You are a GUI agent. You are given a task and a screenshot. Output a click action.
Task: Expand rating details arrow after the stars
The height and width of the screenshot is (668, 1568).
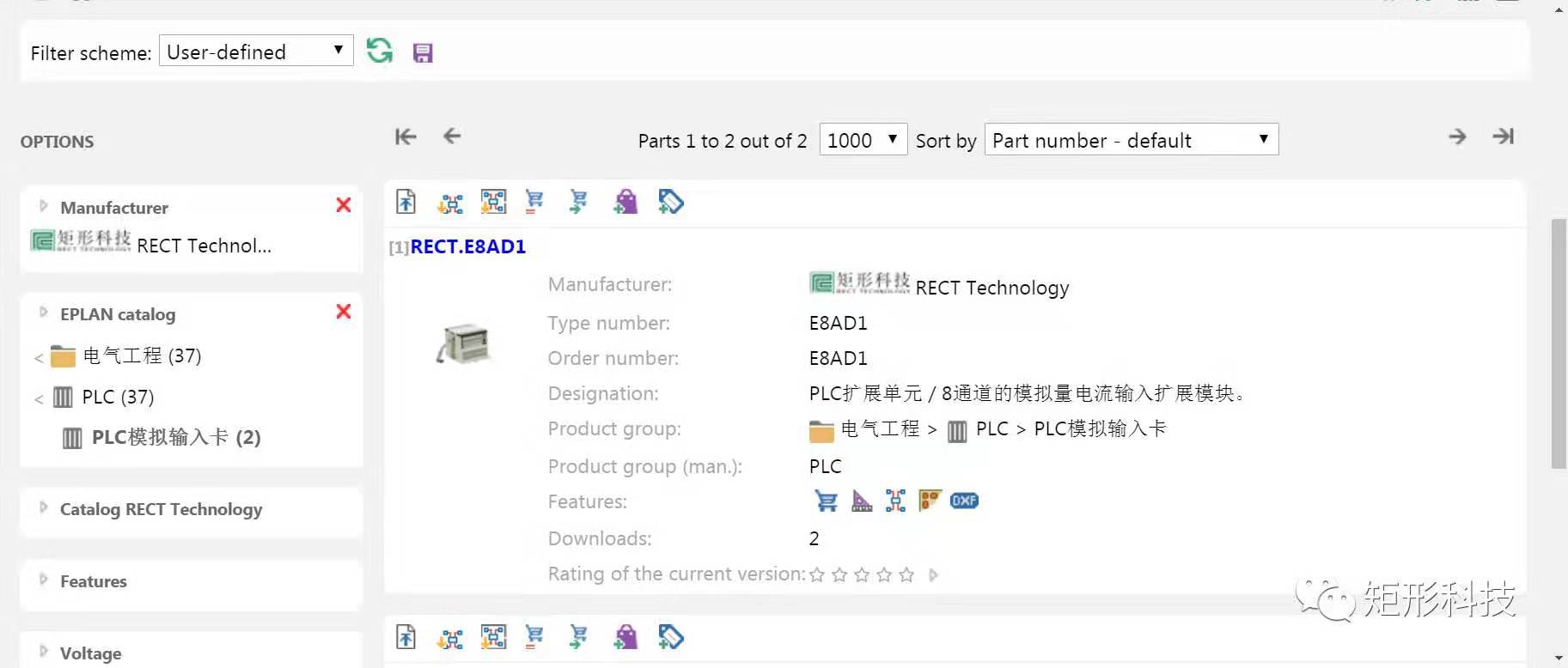[934, 574]
